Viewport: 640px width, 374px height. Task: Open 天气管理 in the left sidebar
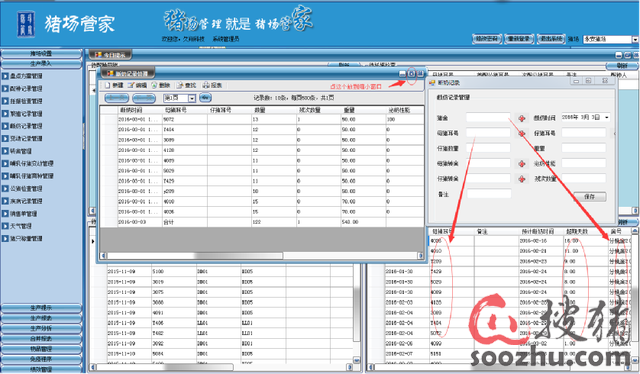(20, 226)
